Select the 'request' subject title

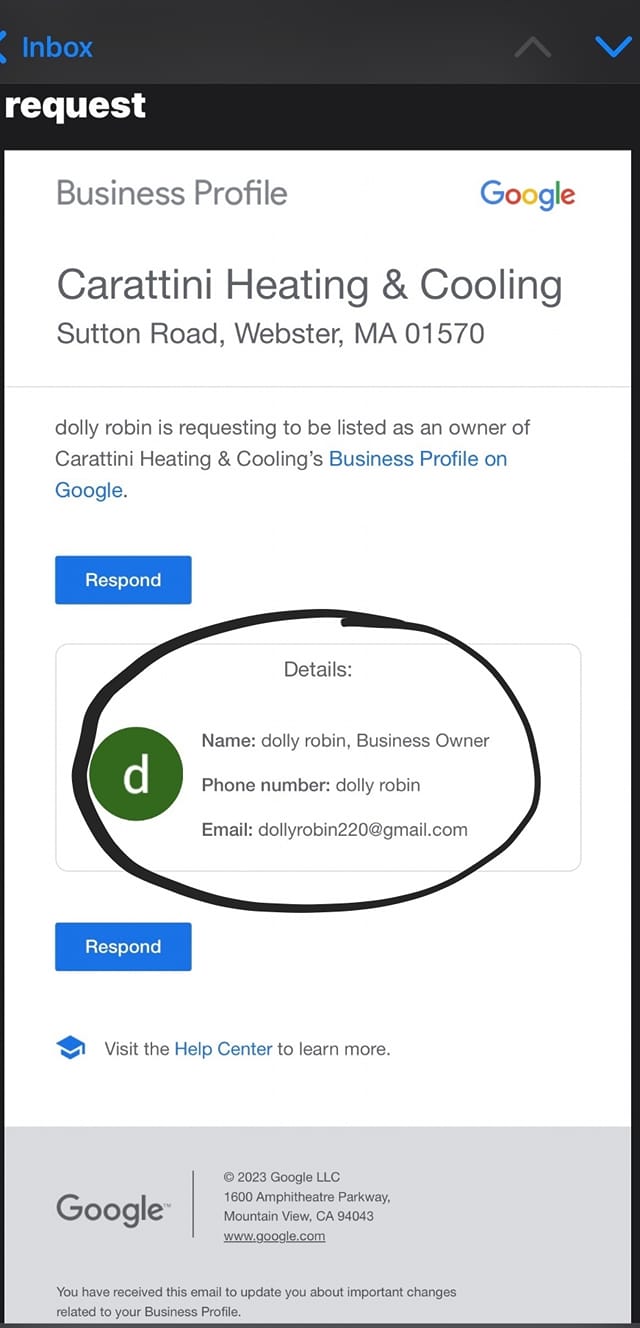(75, 106)
